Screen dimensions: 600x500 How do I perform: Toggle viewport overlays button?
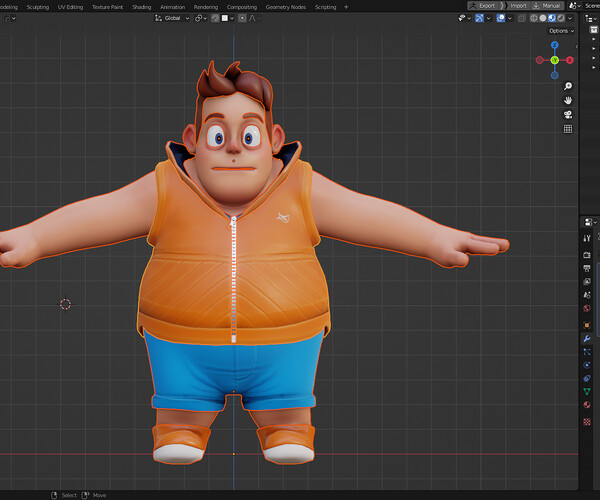[x=500, y=18]
